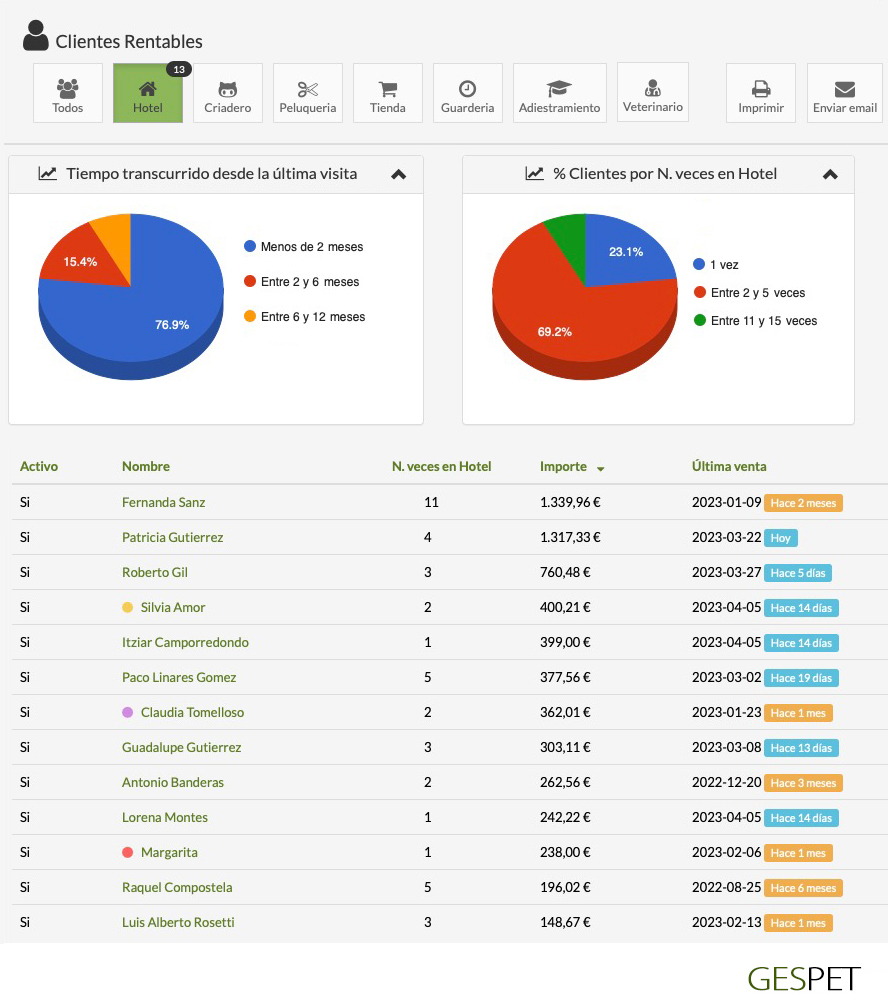Switch to the Hotel filter tab
This screenshot has width=888, height=1001.
click(148, 93)
